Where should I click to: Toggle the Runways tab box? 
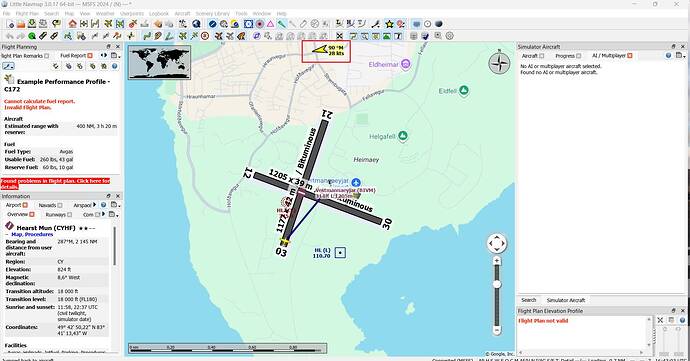(x=70, y=215)
